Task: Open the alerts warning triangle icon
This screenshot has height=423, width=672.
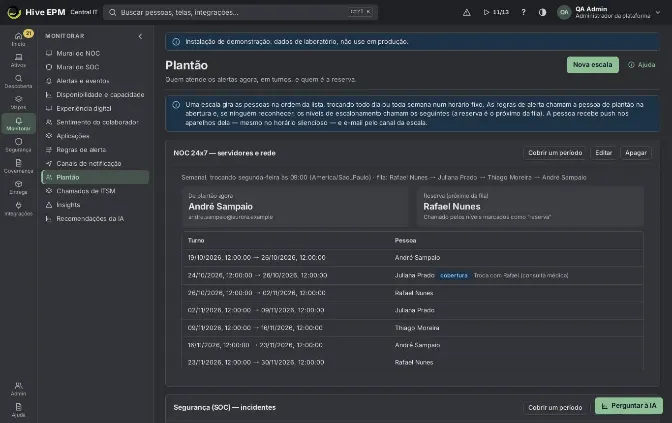Action: (467, 12)
